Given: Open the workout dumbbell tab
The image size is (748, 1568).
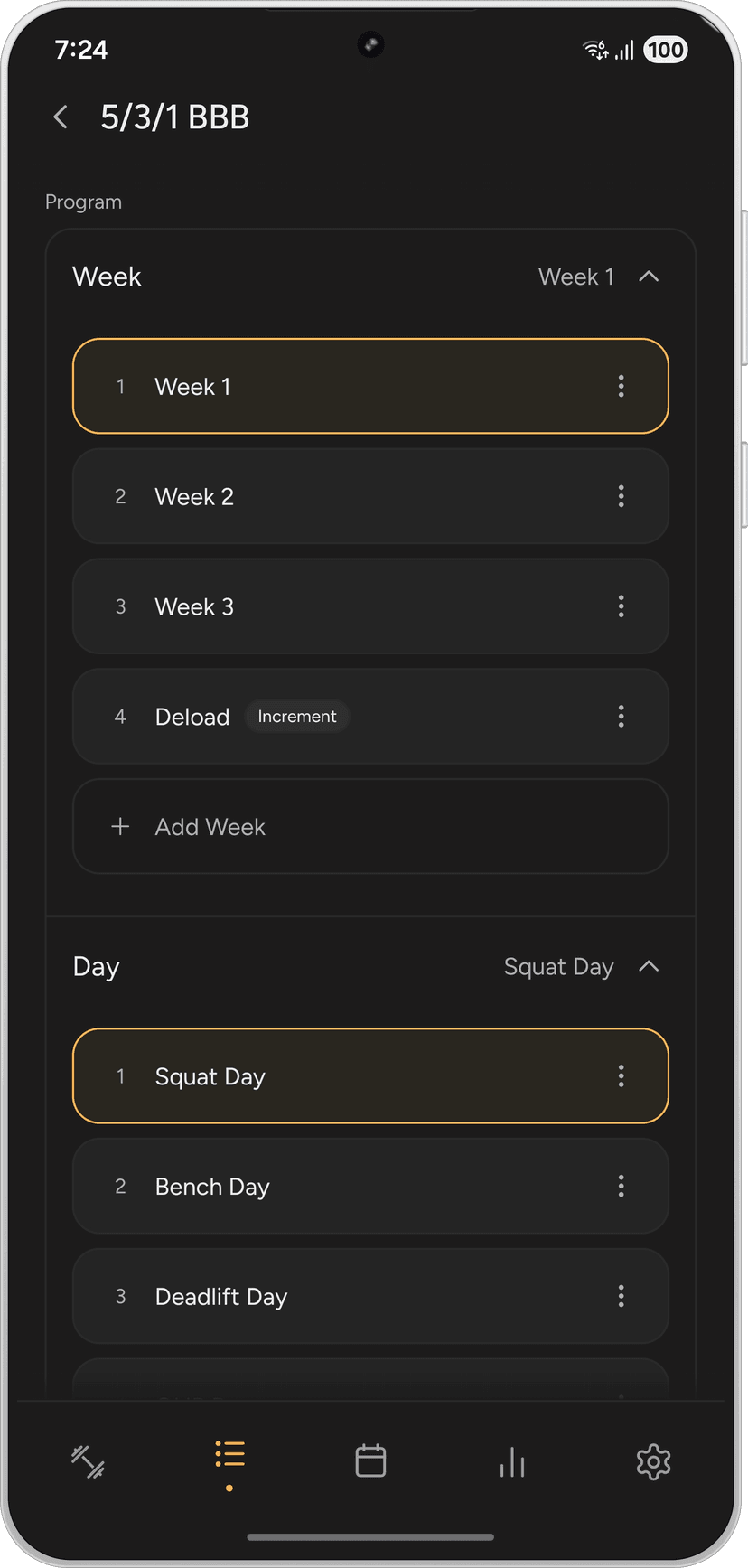Looking at the screenshot, I should [x=89, y=1461].
